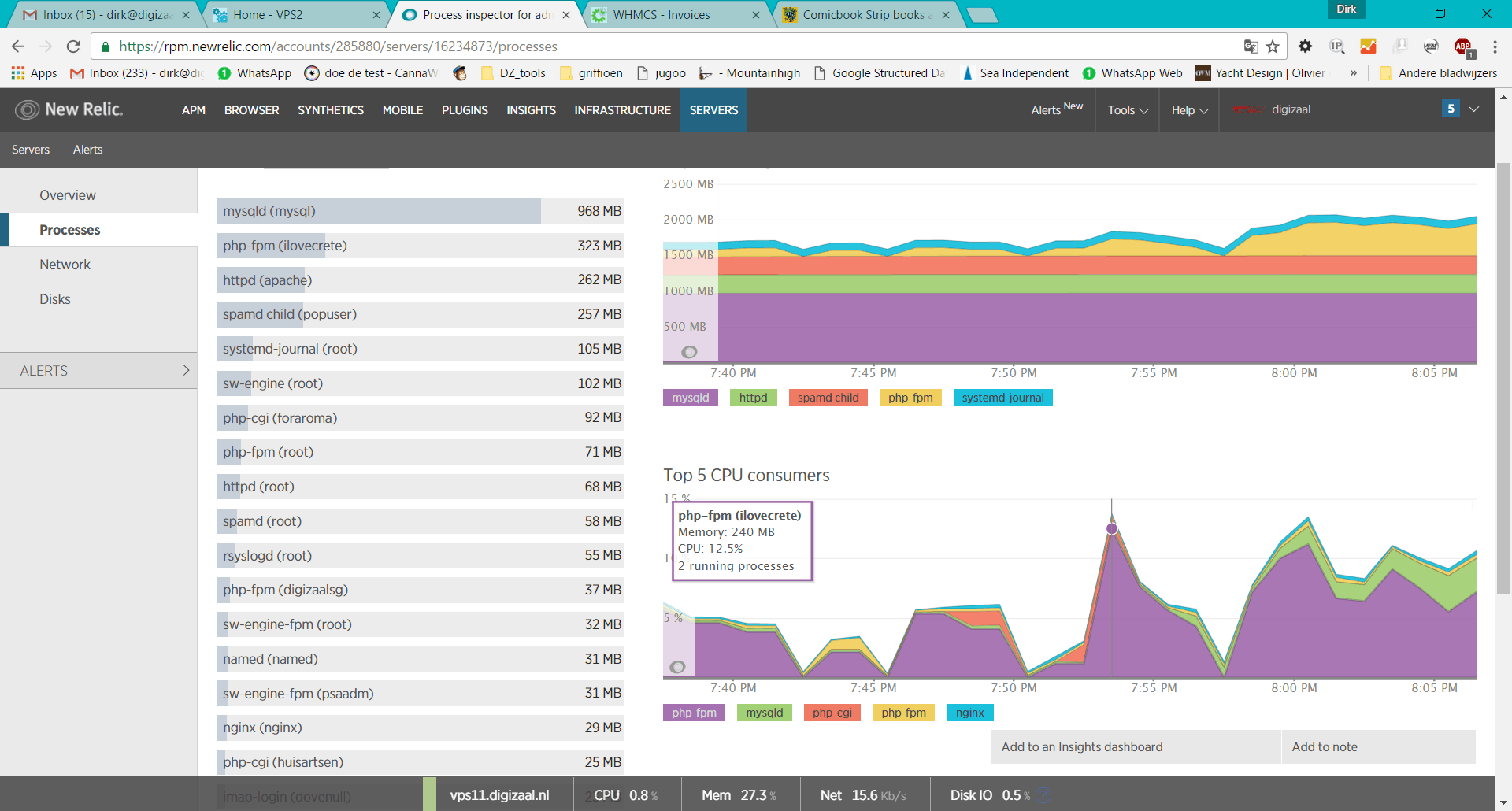1512x811 pixels.
Task: Select the systemd-journal (root) row
Action: [421, 349]
